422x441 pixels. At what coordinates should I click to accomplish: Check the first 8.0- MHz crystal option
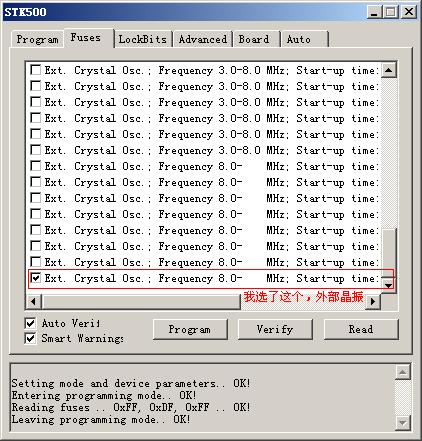coord(35,166)
